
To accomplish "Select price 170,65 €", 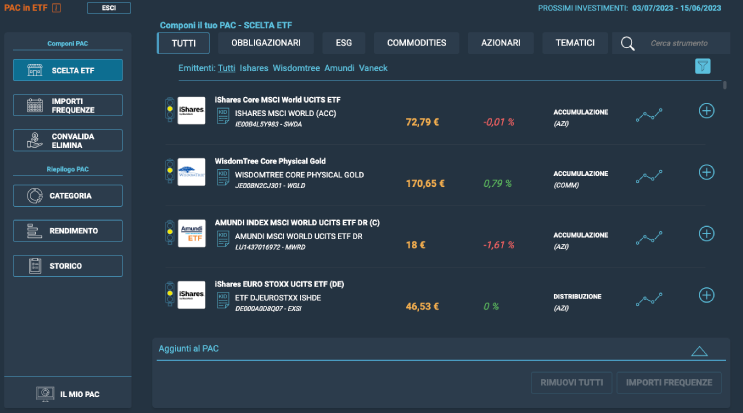I will (425, 184).
